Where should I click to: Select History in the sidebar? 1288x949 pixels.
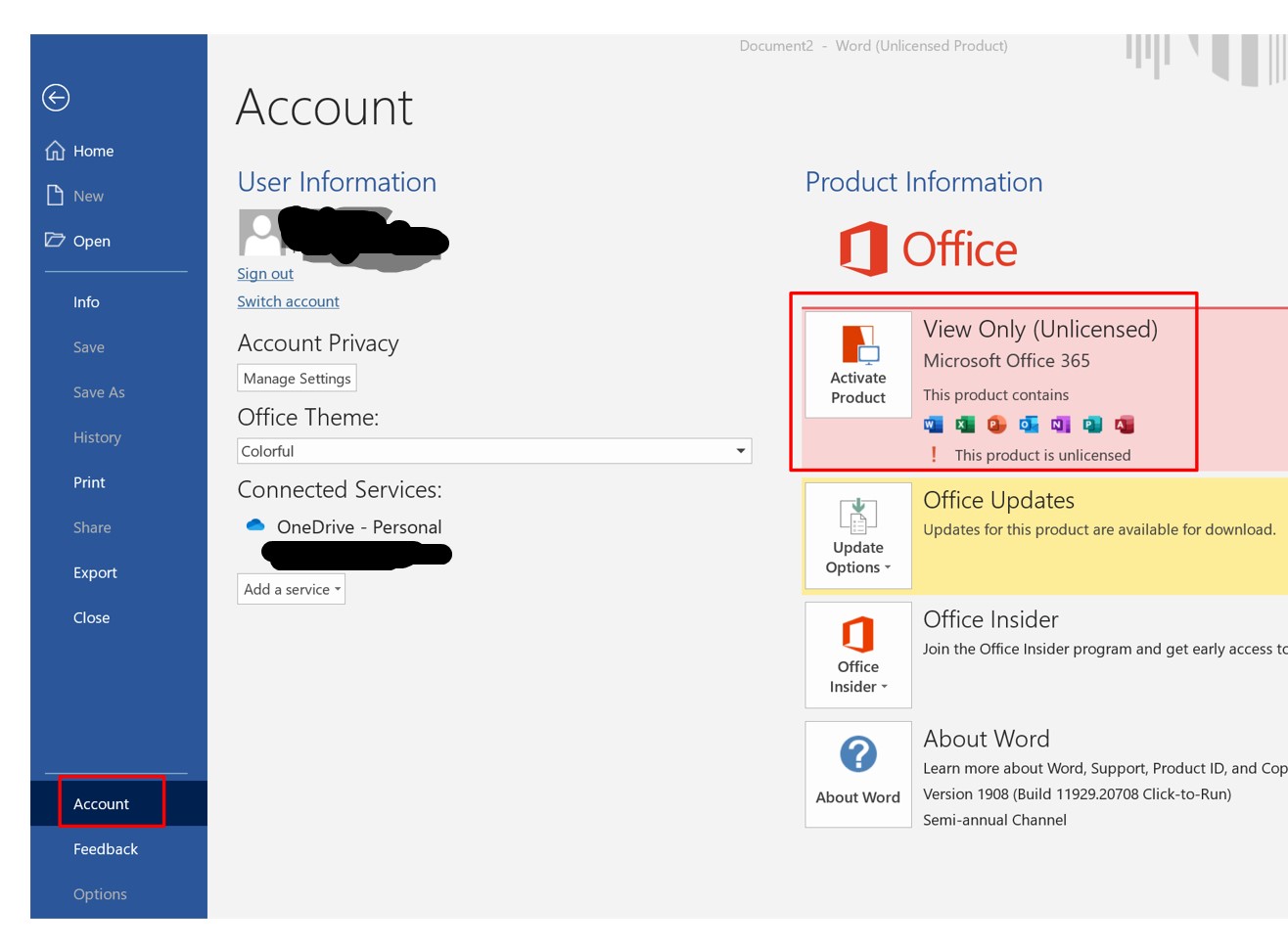pyautogui.click(x=97, y=437)
